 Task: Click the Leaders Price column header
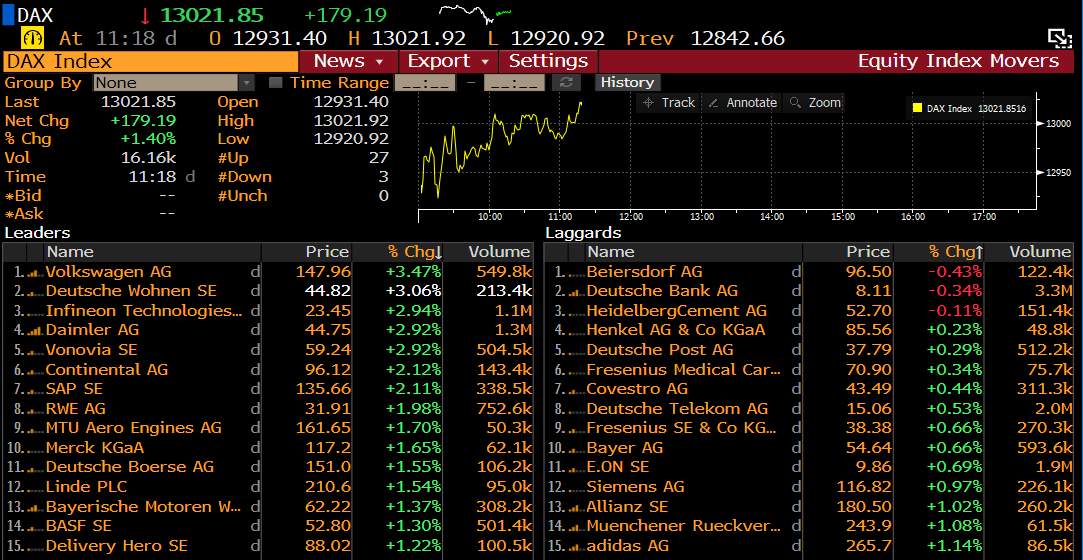click(x=307, y=252)
